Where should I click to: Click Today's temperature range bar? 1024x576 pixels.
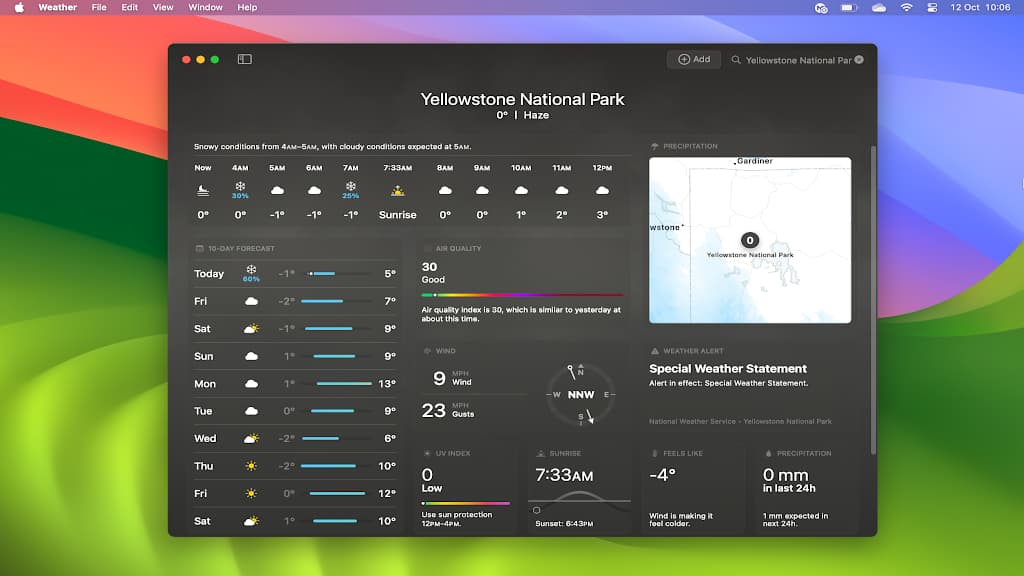340,271
